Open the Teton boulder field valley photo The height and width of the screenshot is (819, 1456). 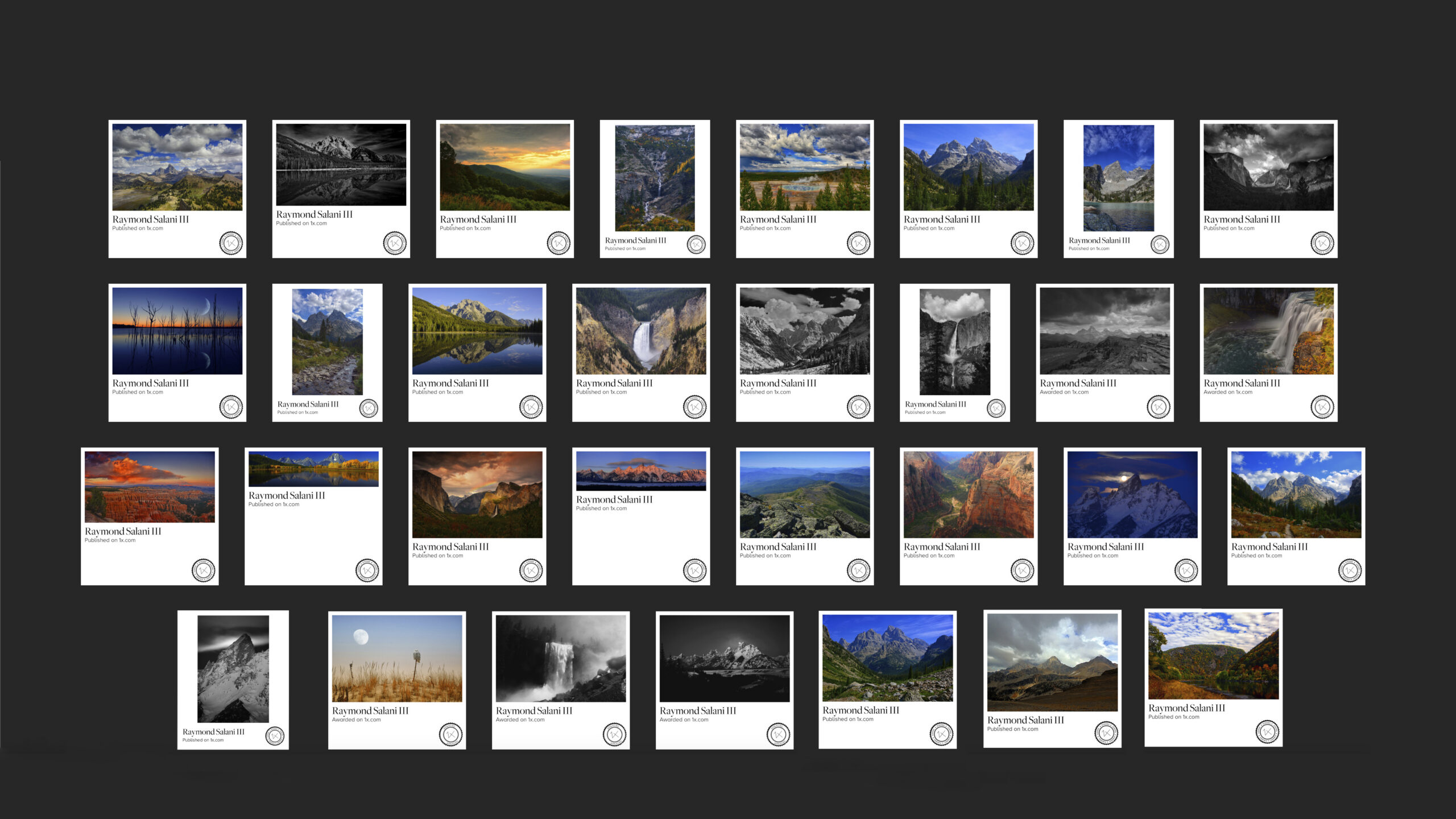tap(888, 658)
